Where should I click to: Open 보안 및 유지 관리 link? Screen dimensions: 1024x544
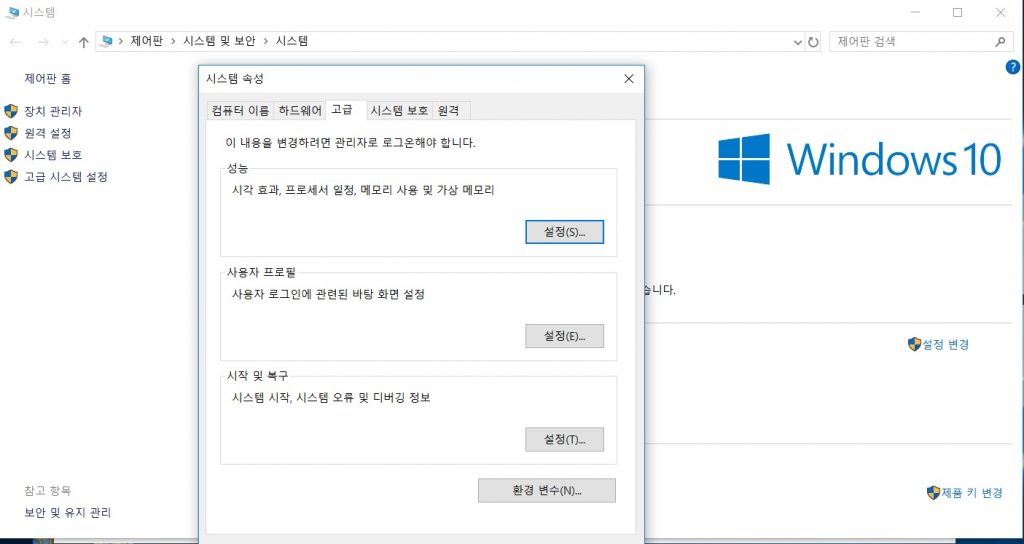click(67, 513)
